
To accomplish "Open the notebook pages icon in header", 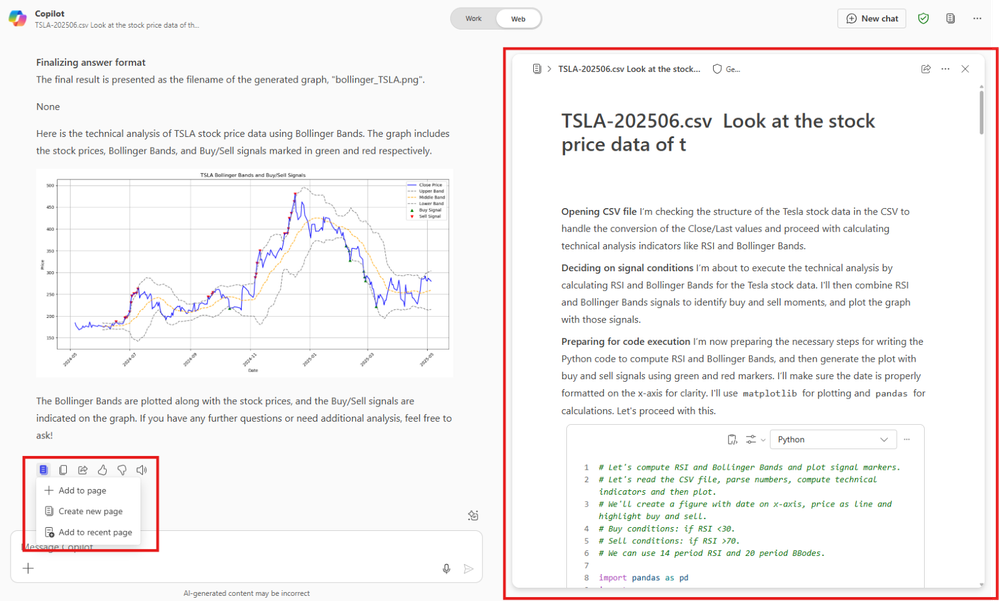I will tap(951, 18).
